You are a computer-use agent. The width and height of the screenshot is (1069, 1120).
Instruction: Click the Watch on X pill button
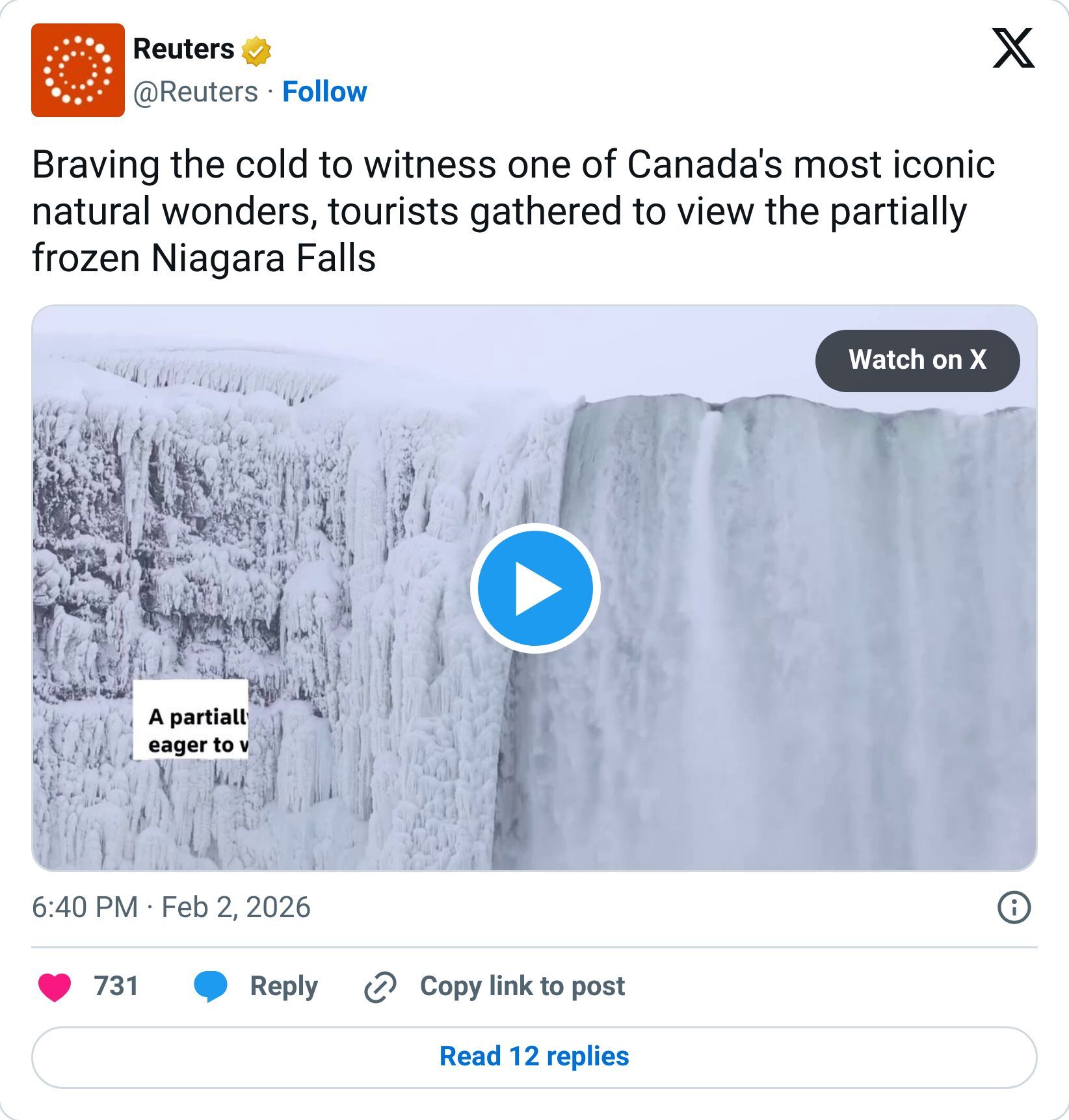click(x=917, y=360)
